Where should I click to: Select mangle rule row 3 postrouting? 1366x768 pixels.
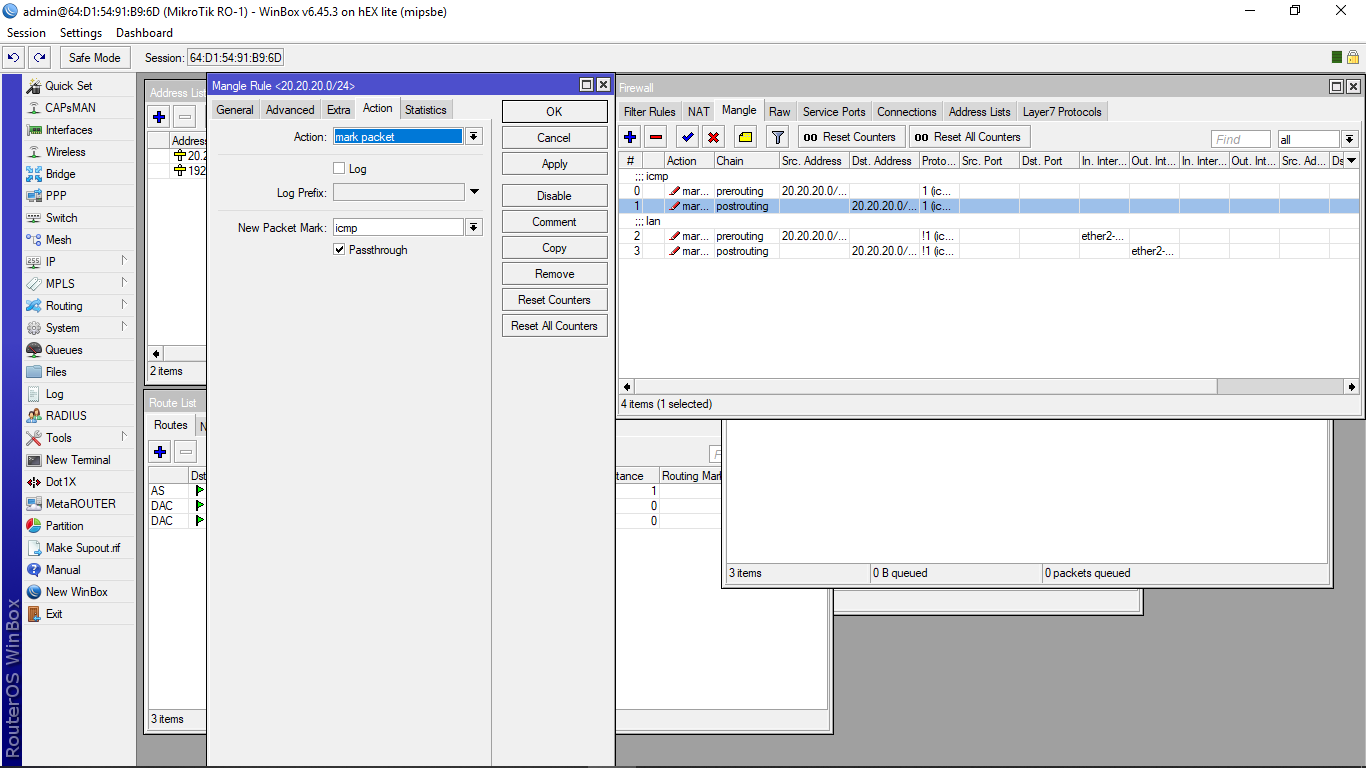988,251
